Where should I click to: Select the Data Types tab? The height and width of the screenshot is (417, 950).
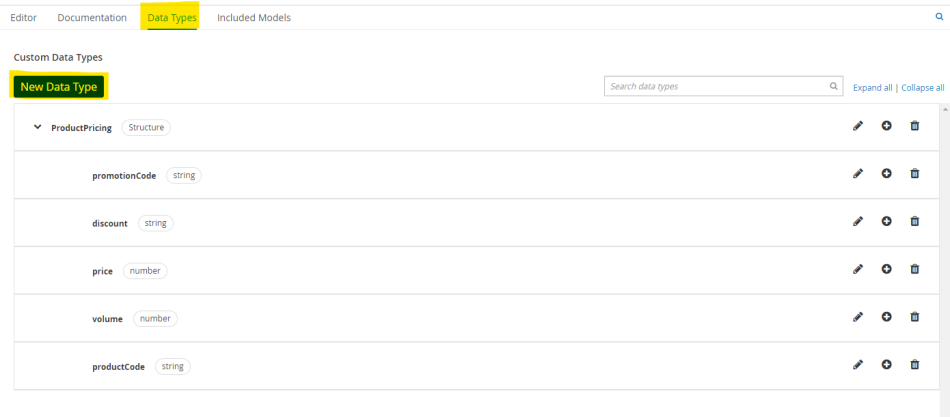click(172, 18)
